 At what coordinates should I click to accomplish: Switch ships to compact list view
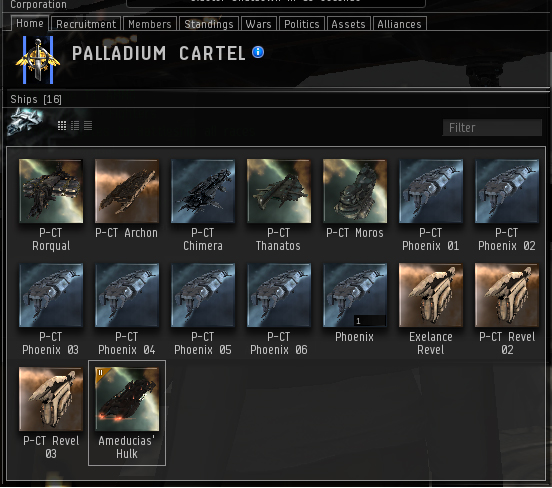pos(88,126)
